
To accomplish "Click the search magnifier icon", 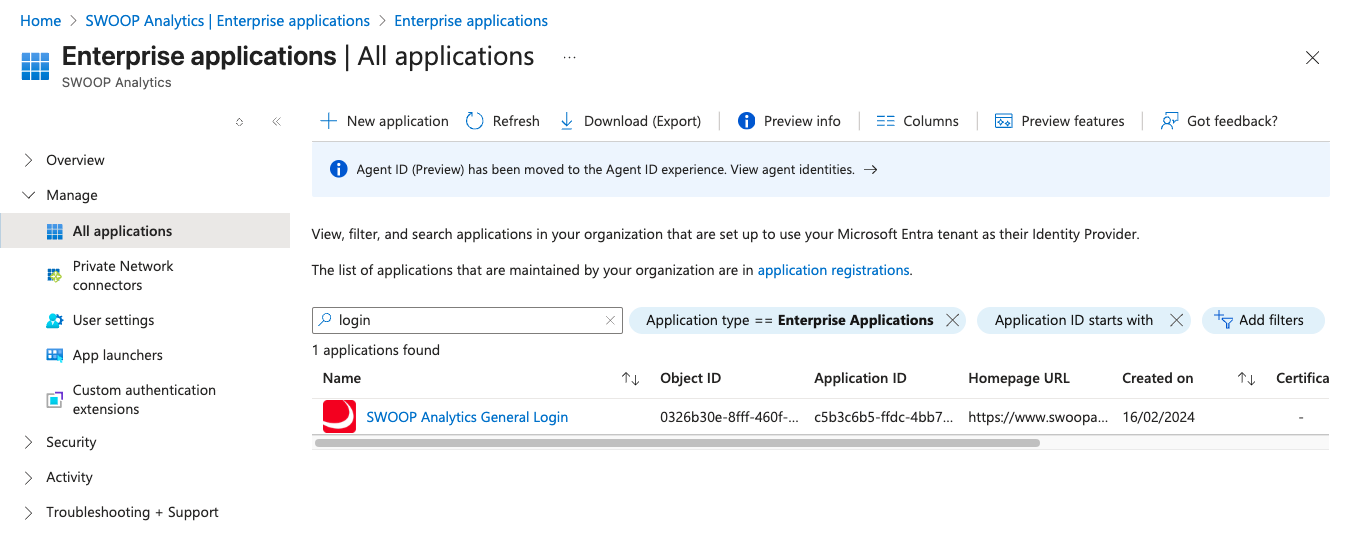I will (x=326, y=320).
